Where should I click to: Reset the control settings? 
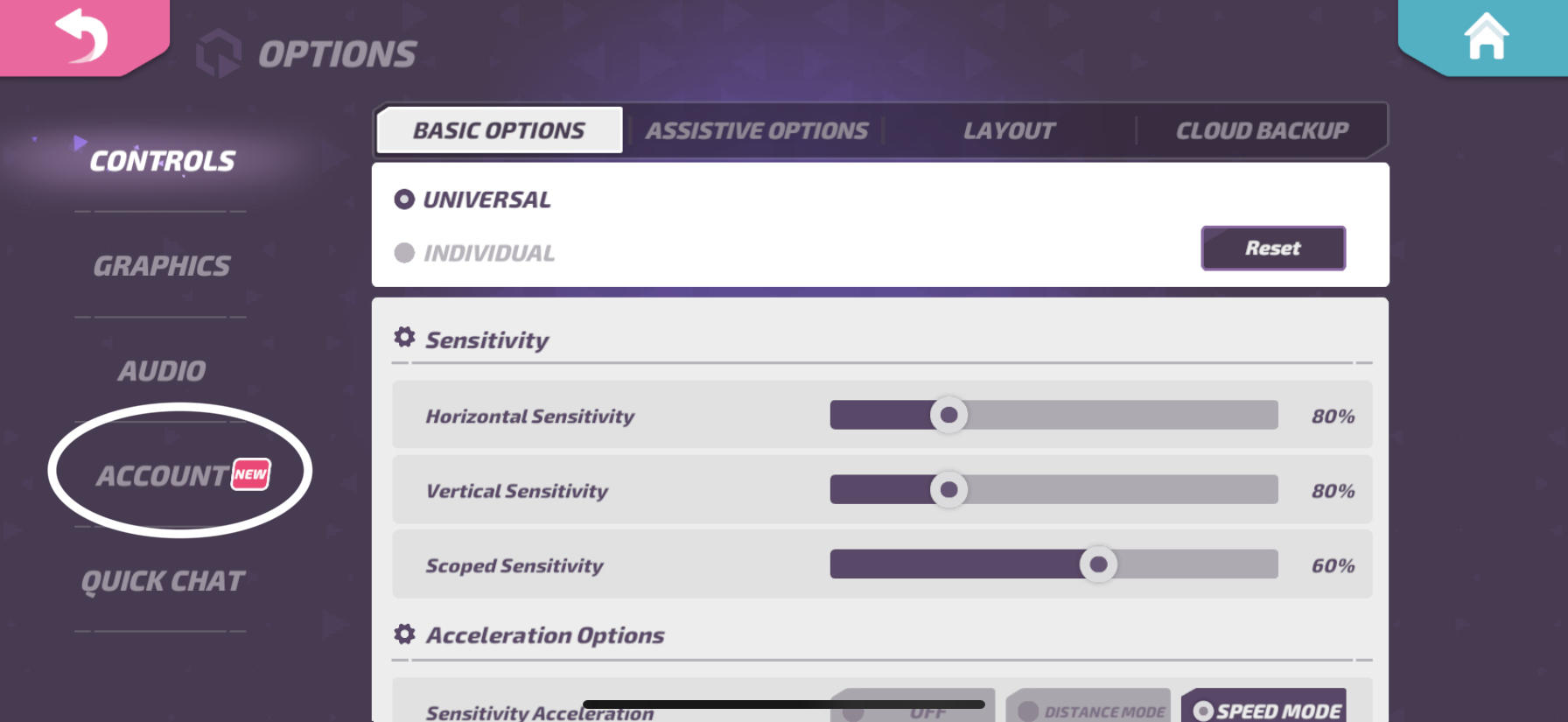point(1273,249)
